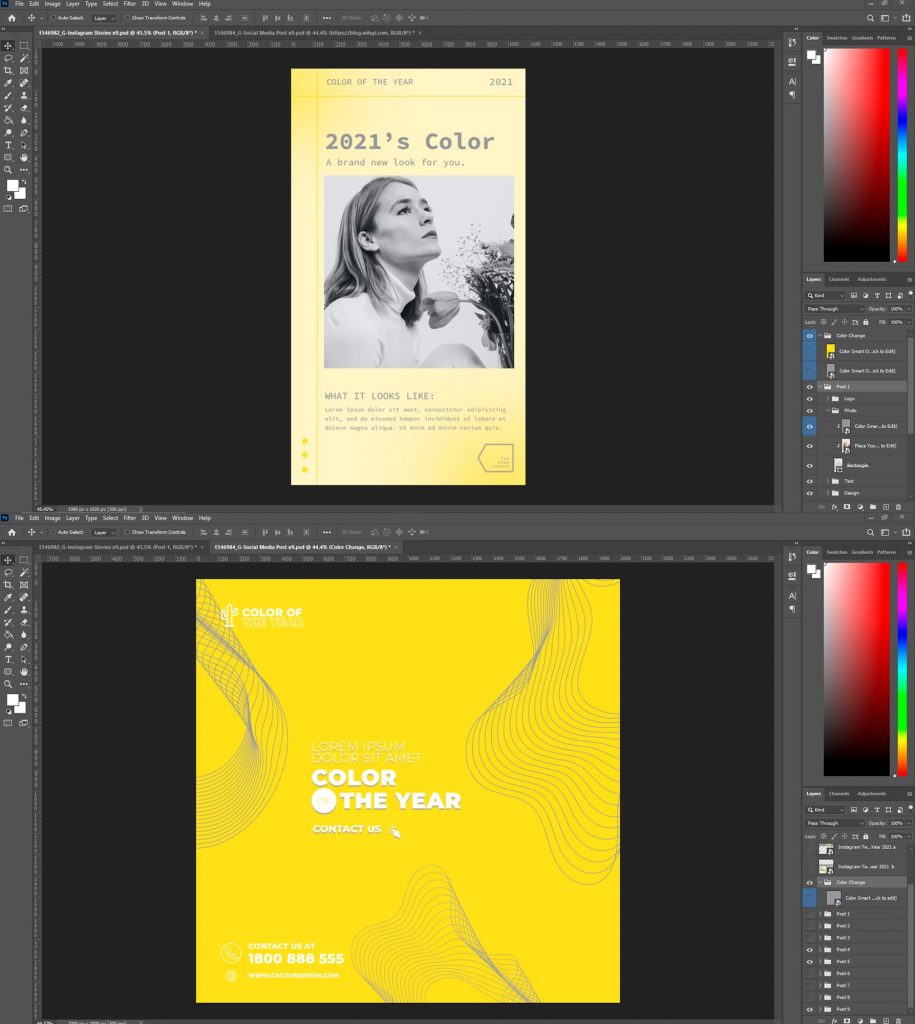Click trash icon in top window Layers panel

point(899,507)
